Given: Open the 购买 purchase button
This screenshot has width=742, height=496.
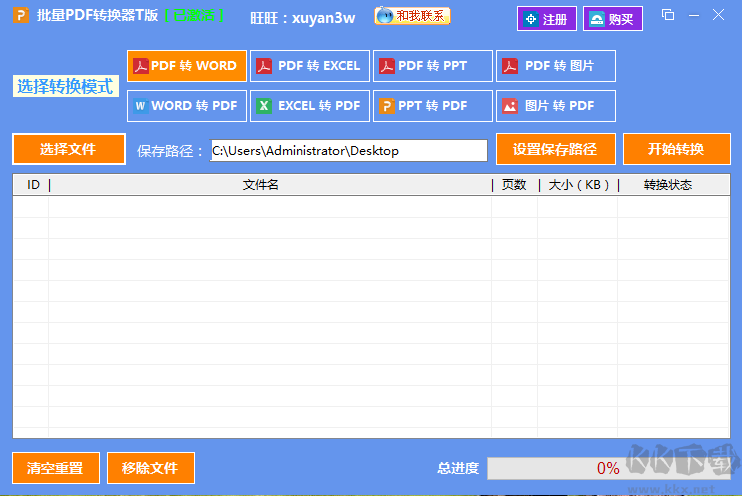Looking at the screenshot, I should coord(613,19).
